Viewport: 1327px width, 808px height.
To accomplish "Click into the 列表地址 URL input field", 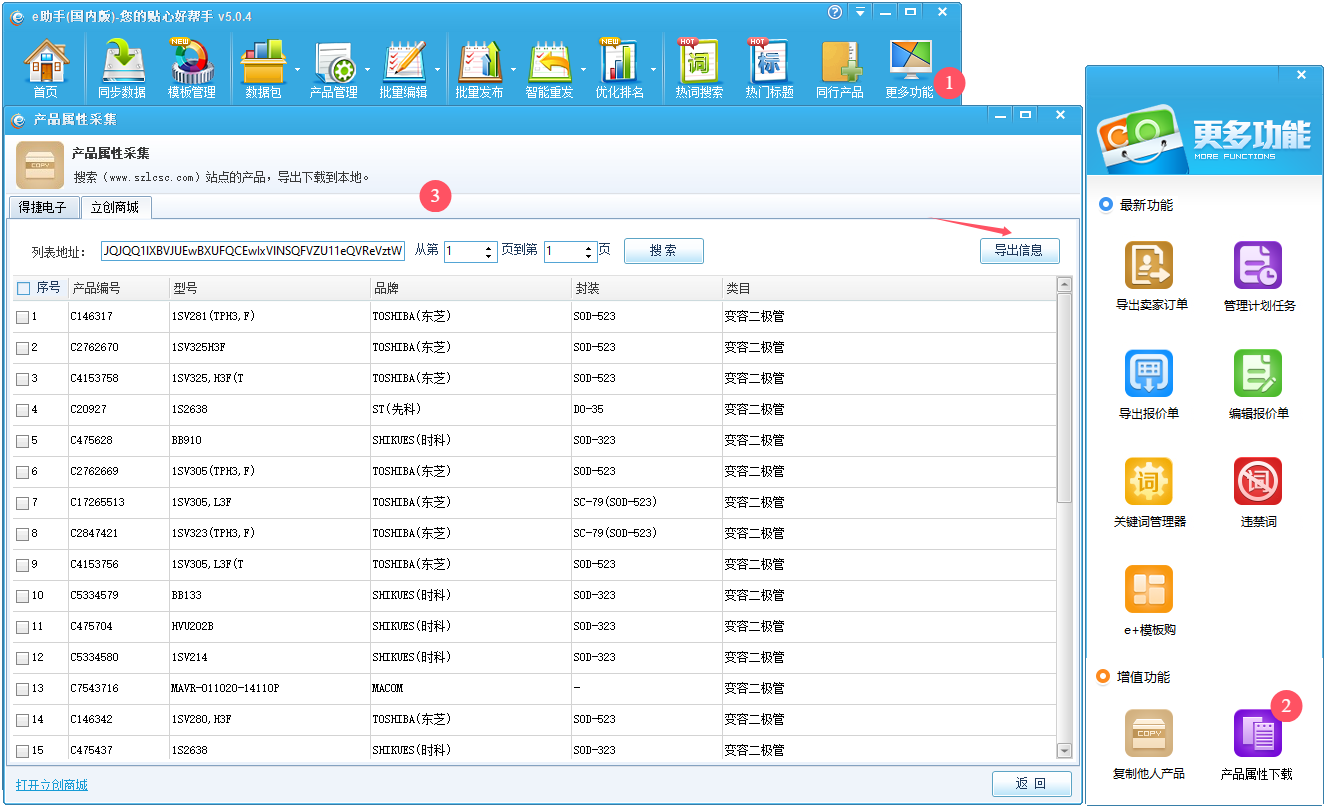I will pos(253,251).
